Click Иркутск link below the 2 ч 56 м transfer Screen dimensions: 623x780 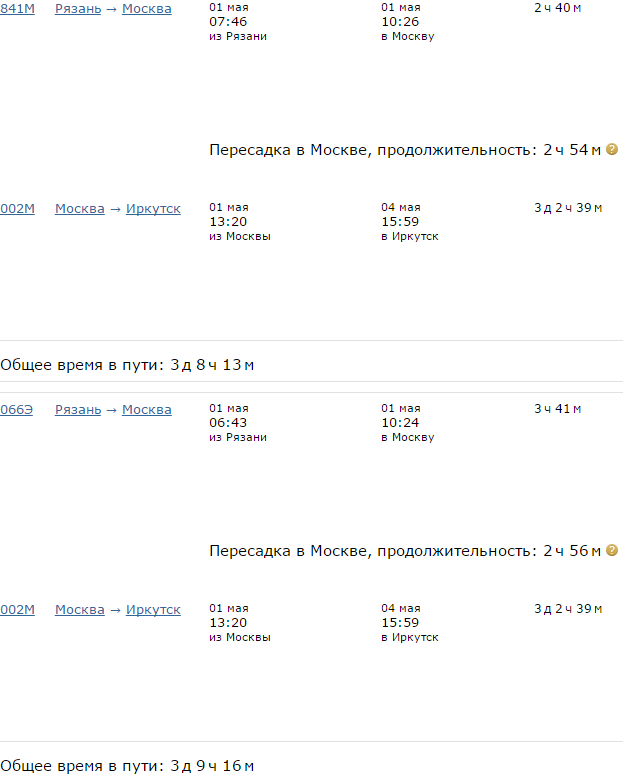click(153, 609)
